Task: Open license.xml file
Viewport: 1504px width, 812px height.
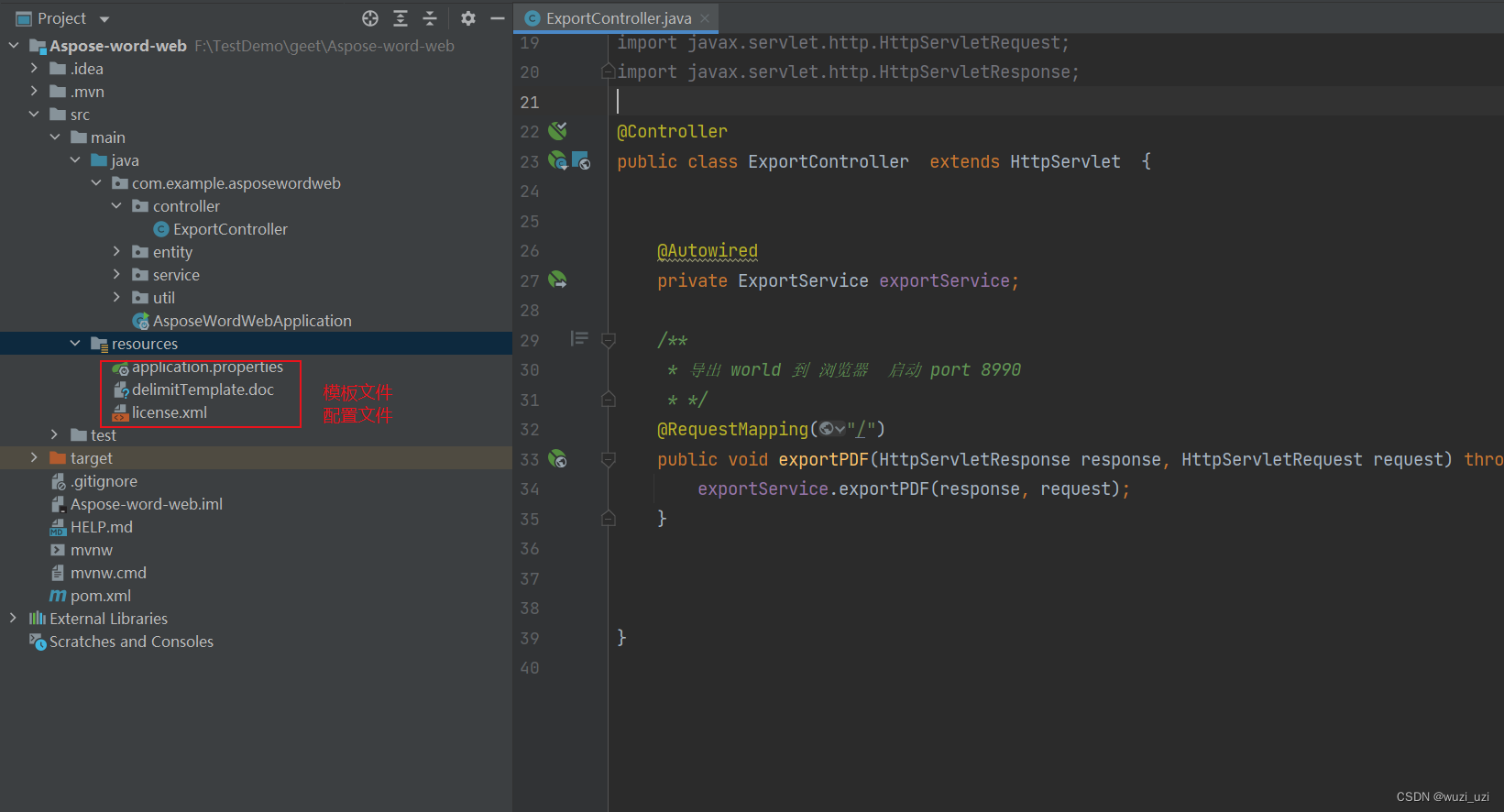Action: pos(170,412)
